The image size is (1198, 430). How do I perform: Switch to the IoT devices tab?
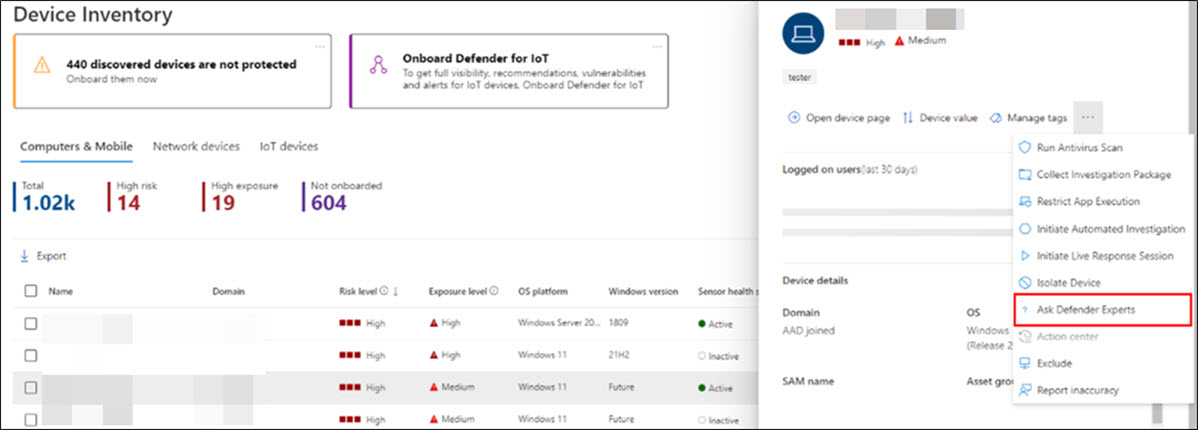point(289,147)
